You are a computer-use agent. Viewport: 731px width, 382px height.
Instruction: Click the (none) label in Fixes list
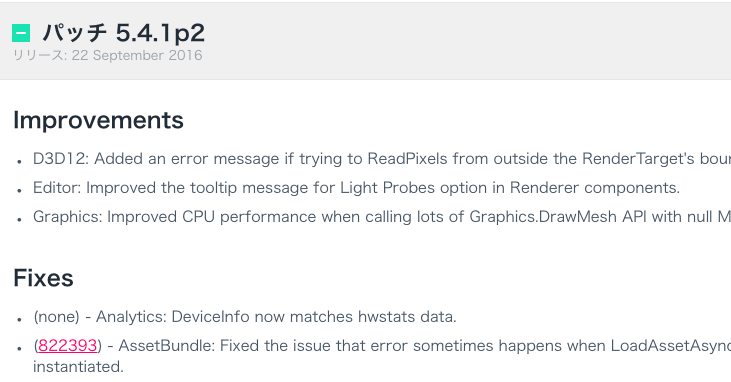(x=56, y=317)
